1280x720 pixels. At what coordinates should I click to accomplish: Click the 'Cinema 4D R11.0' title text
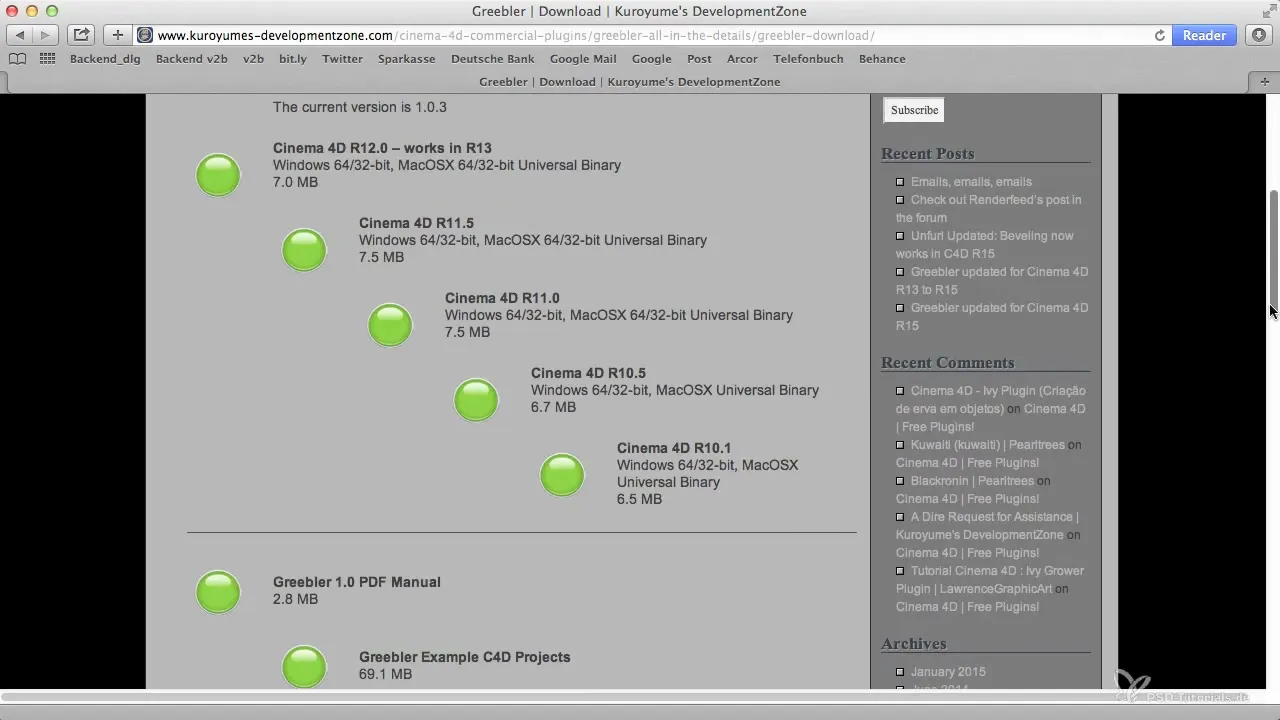pos(502,298)
